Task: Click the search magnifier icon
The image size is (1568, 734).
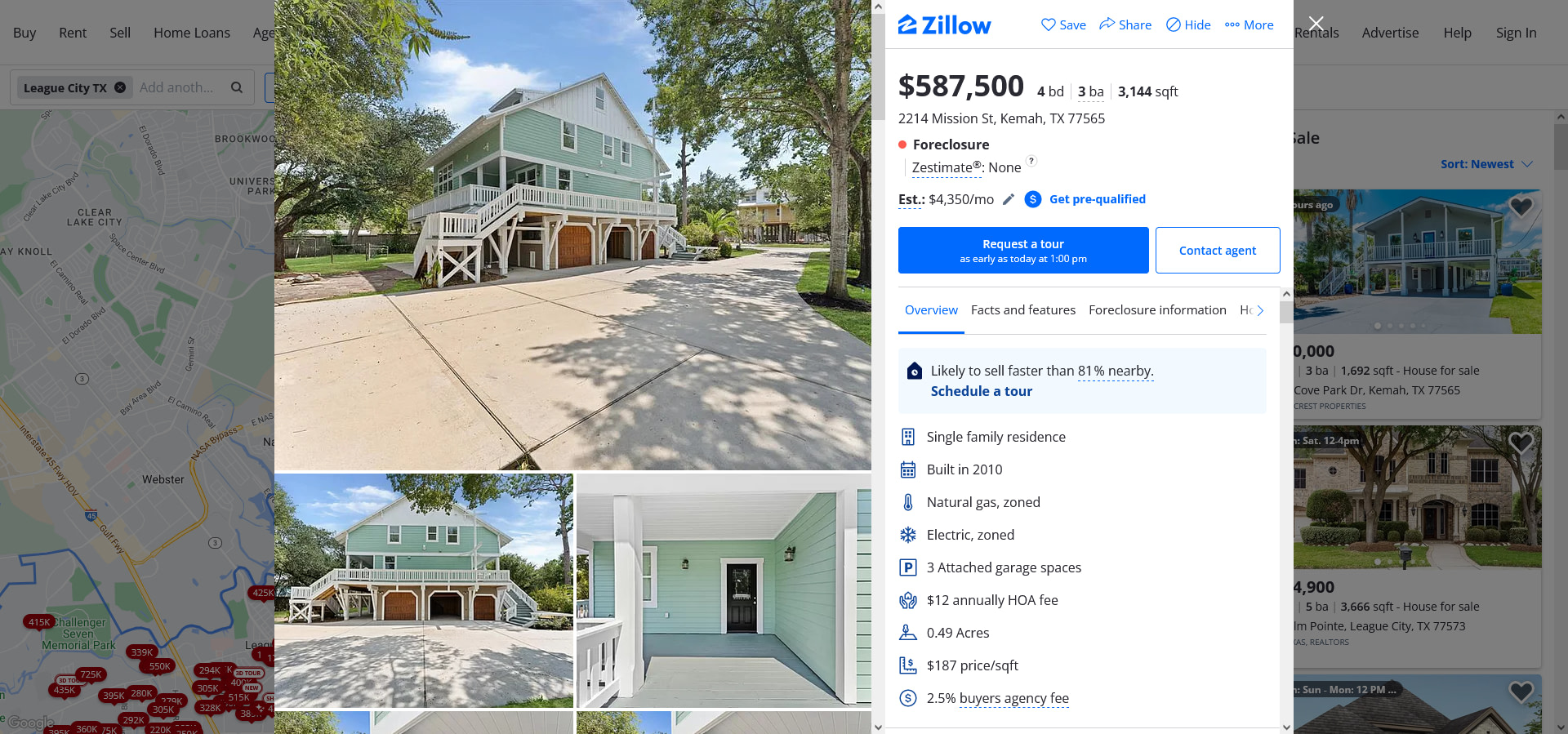Action: pos(237,87)
